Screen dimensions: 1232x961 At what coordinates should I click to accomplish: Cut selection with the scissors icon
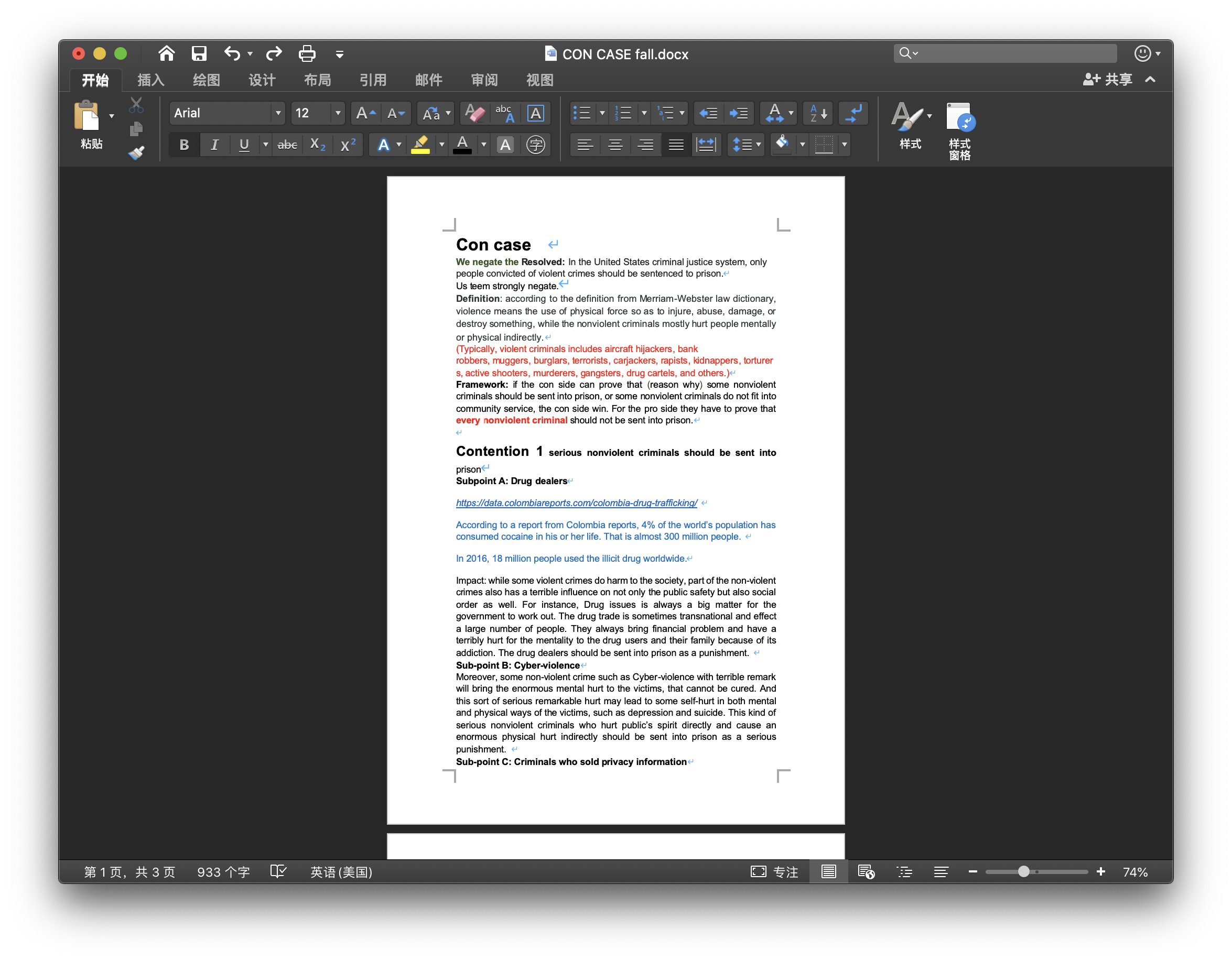click(x=136, y=105)
